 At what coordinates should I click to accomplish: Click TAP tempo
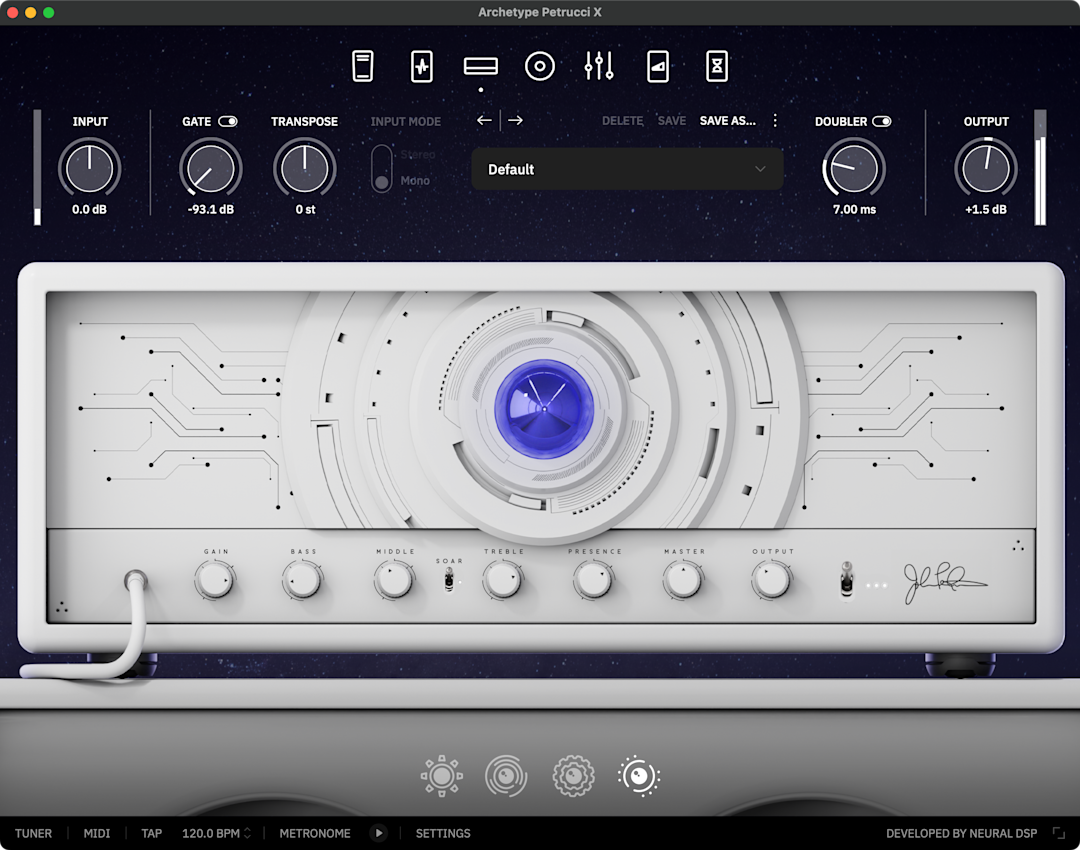[152, 833]
